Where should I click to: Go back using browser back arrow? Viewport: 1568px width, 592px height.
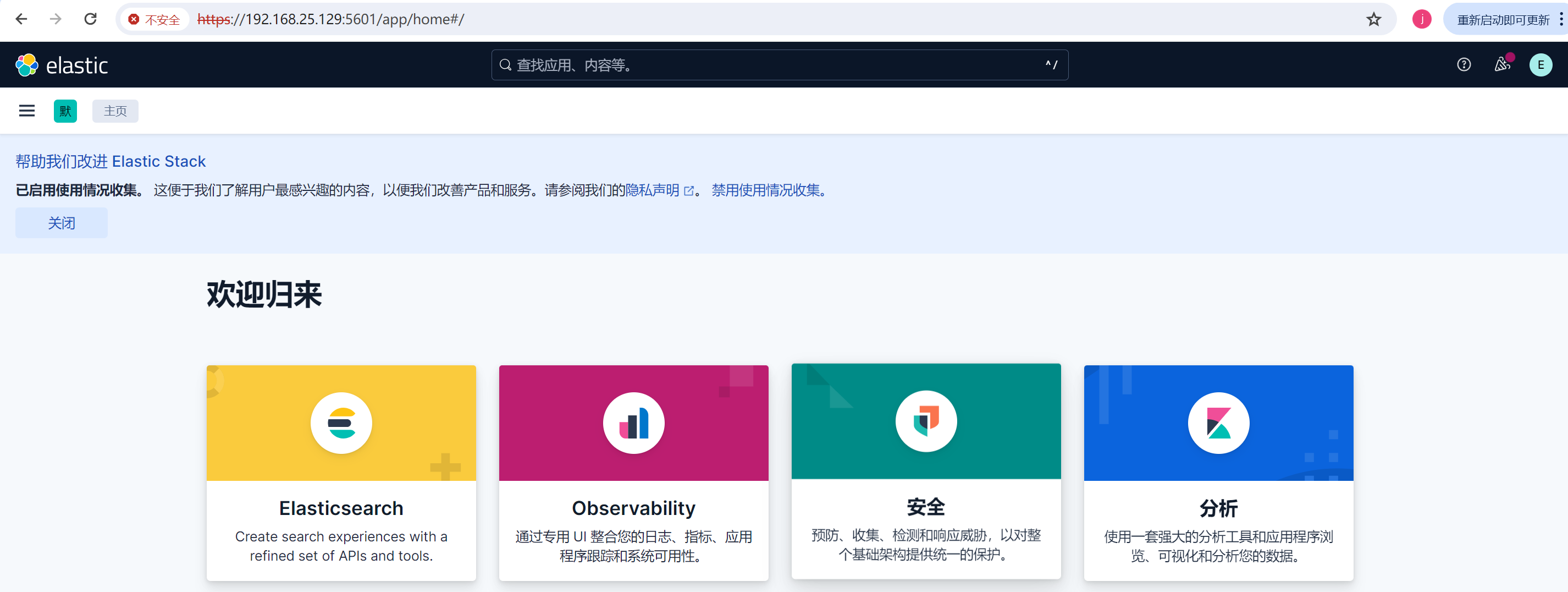[21, 19]
